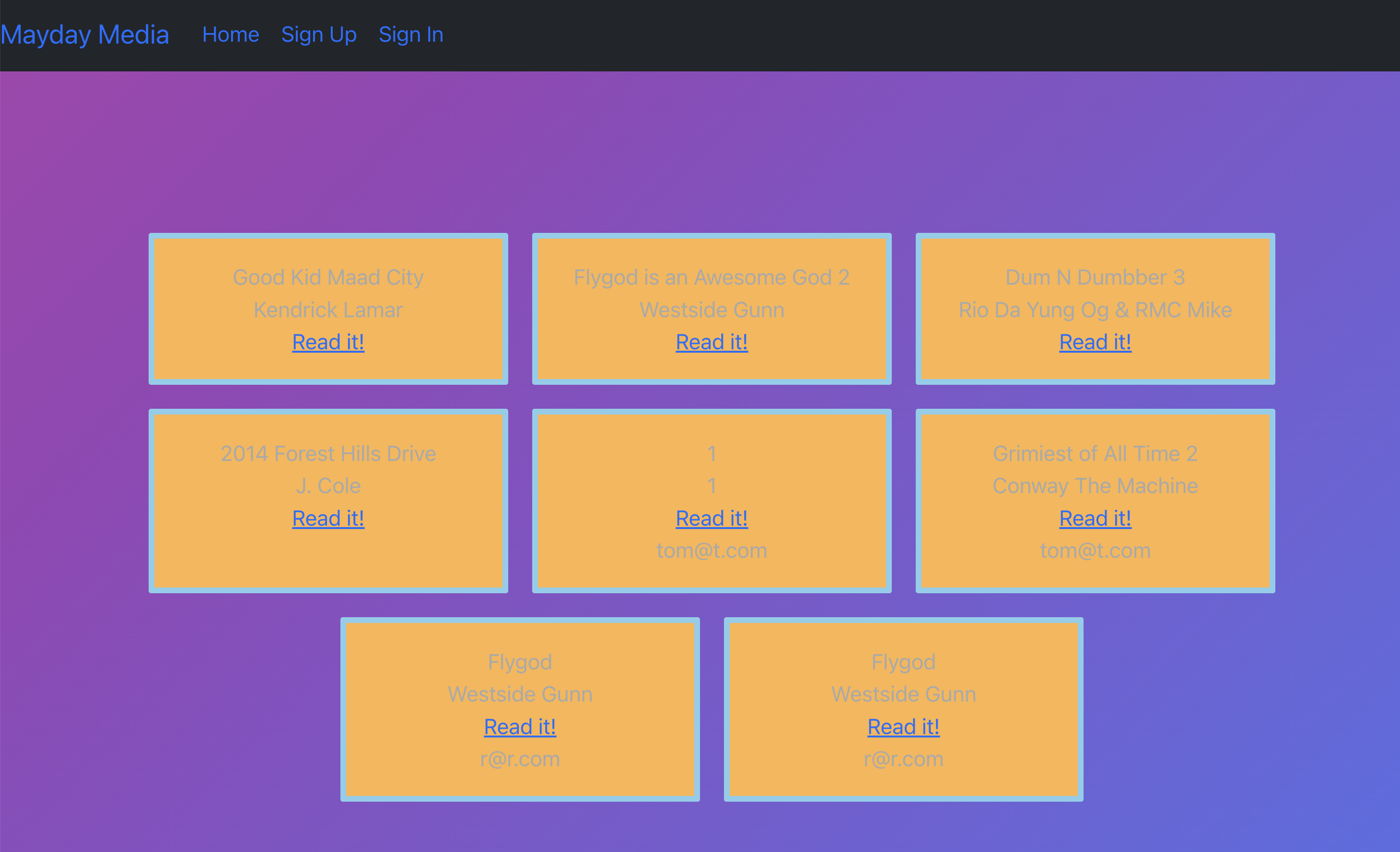
Task: Click Read it! under Conway The Machine
Action: pyautogui.click(x=1095, y=518)
